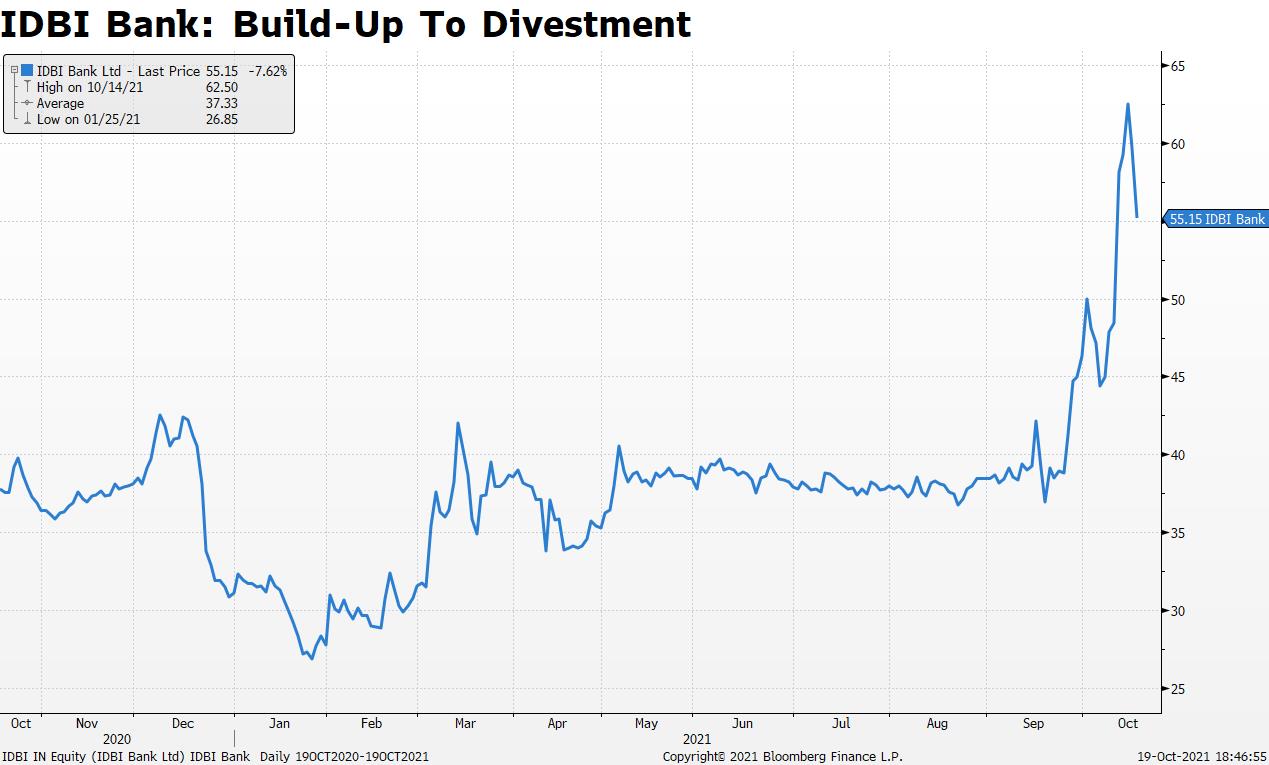The width and height of the screenshot is (1269, 765).
Task: Click the 'Jan' label on time axis
Action: pyautogui.click(x=280, y=723)
